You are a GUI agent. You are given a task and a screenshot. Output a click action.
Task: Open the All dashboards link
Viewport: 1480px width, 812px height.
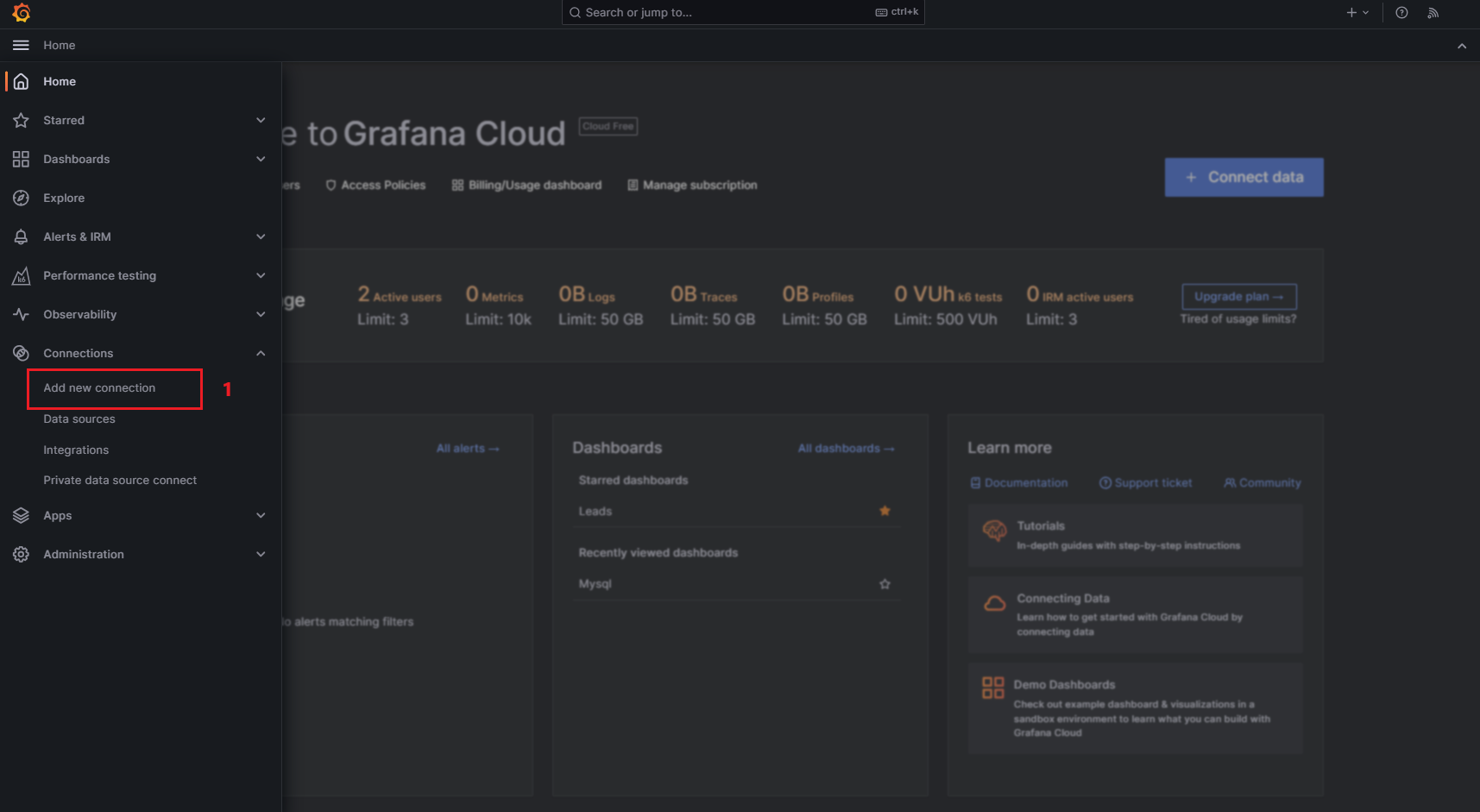point(846,449)
